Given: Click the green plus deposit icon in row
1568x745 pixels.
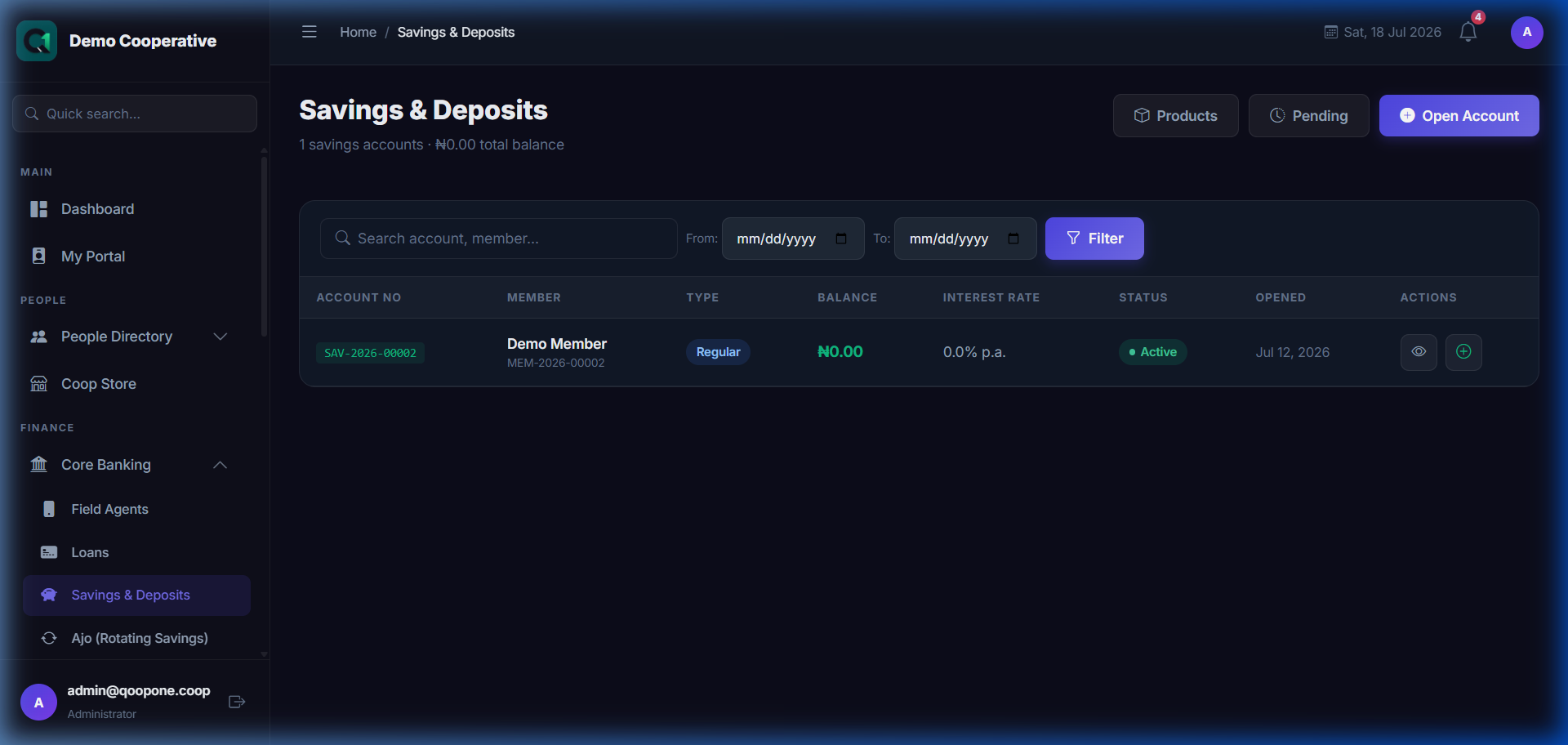Looking at the screenshot, I should (x=1463, y=352).
